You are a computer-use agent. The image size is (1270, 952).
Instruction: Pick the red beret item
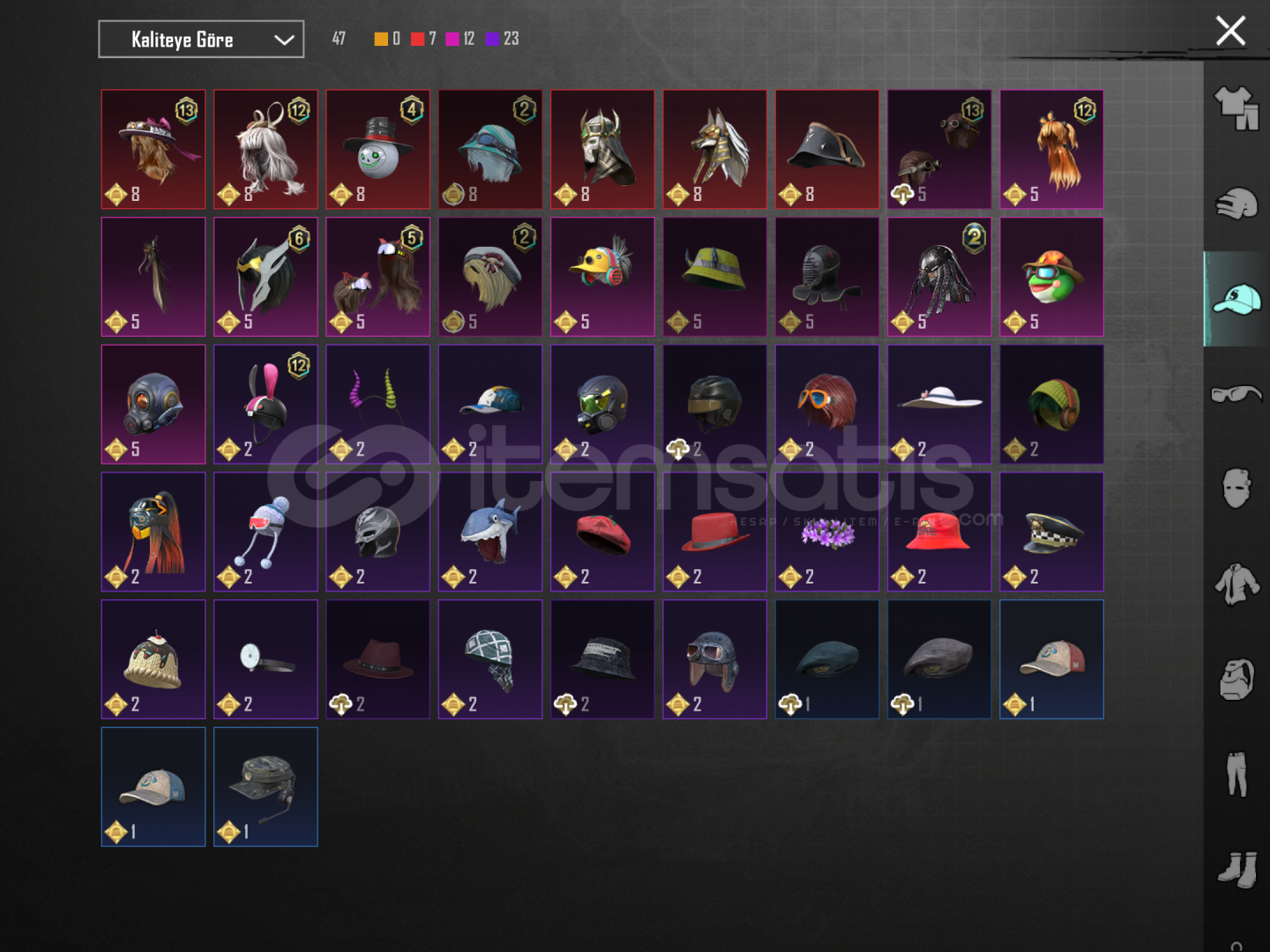coord(602,532)
